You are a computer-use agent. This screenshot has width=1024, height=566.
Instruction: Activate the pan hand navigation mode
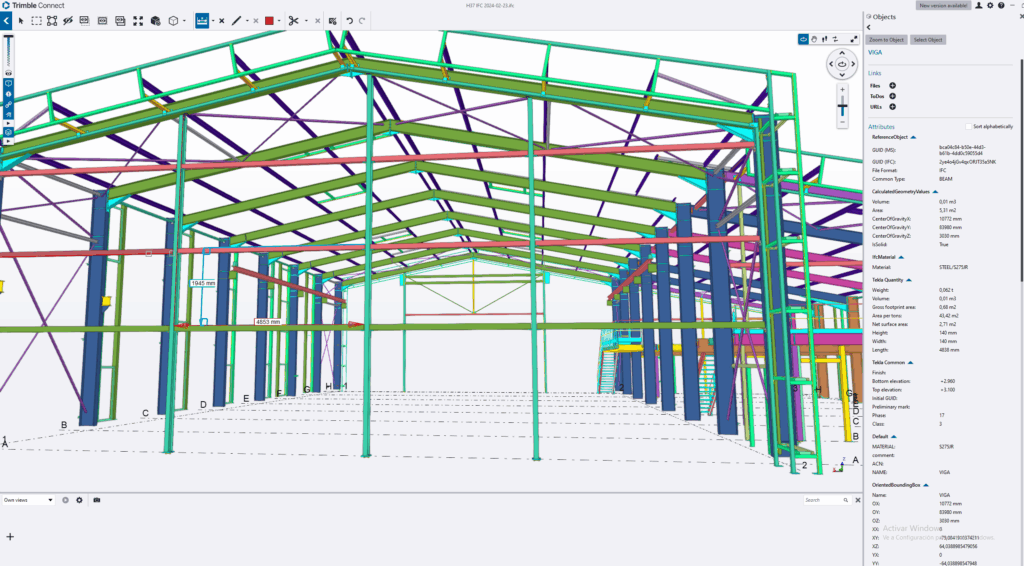815,39
